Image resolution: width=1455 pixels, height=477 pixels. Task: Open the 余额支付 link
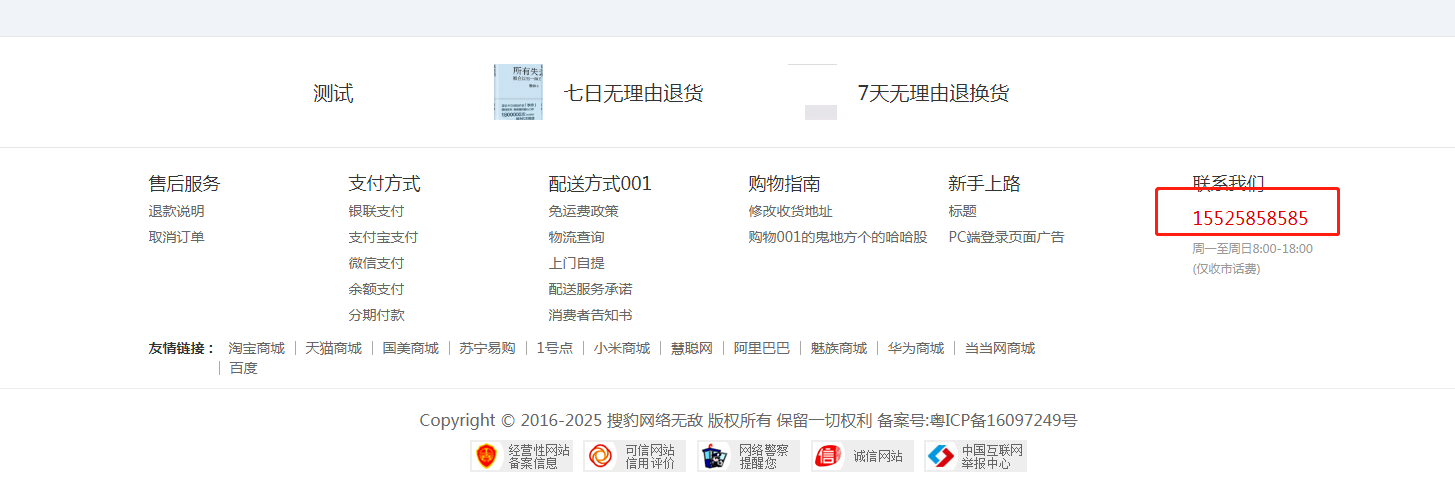click(x=377, y=289)
